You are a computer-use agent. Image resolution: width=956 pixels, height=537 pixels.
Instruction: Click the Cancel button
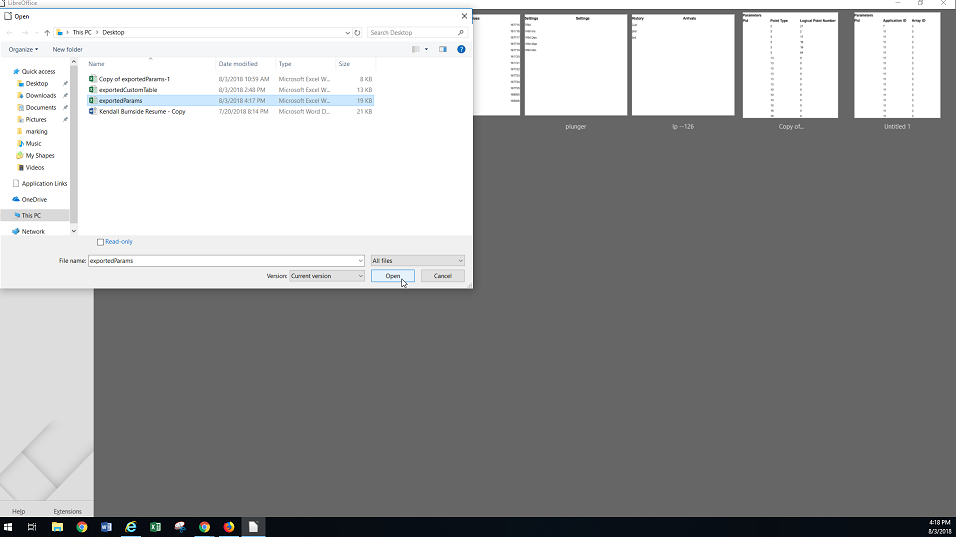click(x=442, y=276)
